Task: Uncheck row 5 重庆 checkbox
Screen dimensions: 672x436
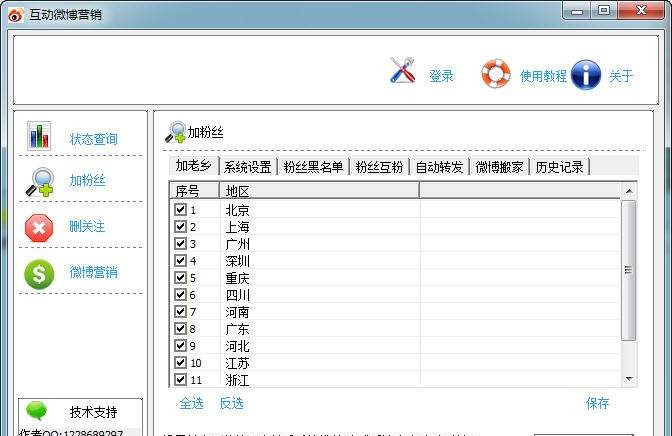Action: point(180,278)
